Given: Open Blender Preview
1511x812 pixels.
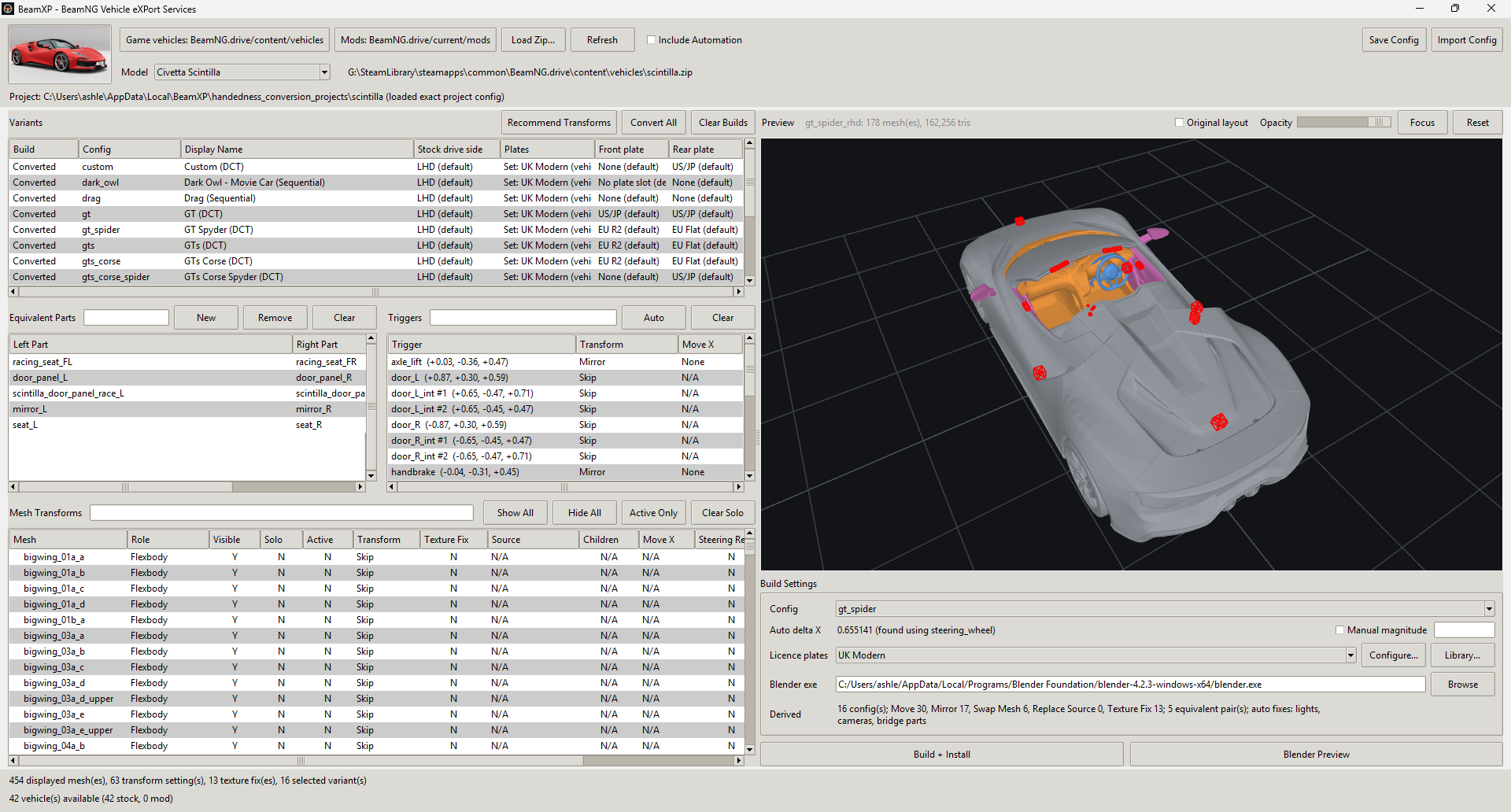Looking at the screenshot, I should coord(1316,755).
